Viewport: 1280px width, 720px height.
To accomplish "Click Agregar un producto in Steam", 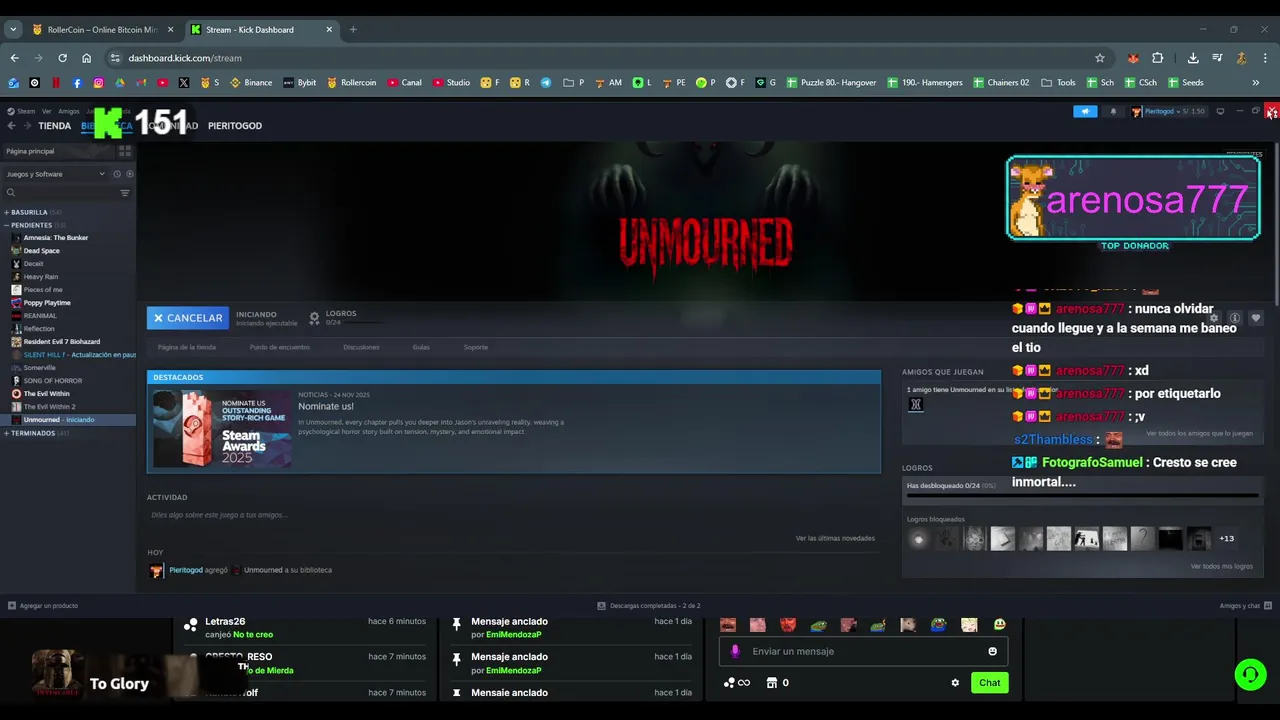I will [x=42, y=606].
